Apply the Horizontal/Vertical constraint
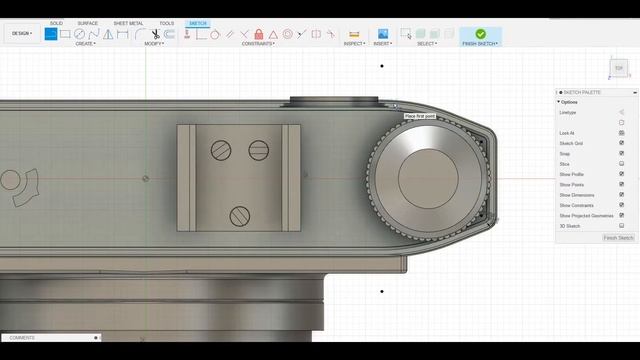This screenshot has width=640, height=360. pos(187,34)
